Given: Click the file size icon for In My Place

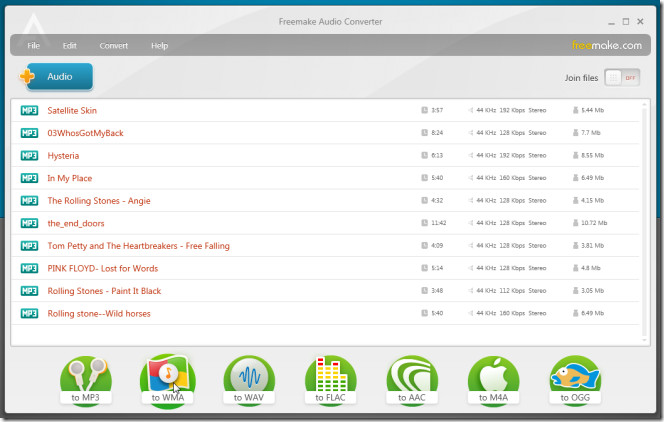Looking at the screenshot, I should pyautogui.click(x=575, y=178).
